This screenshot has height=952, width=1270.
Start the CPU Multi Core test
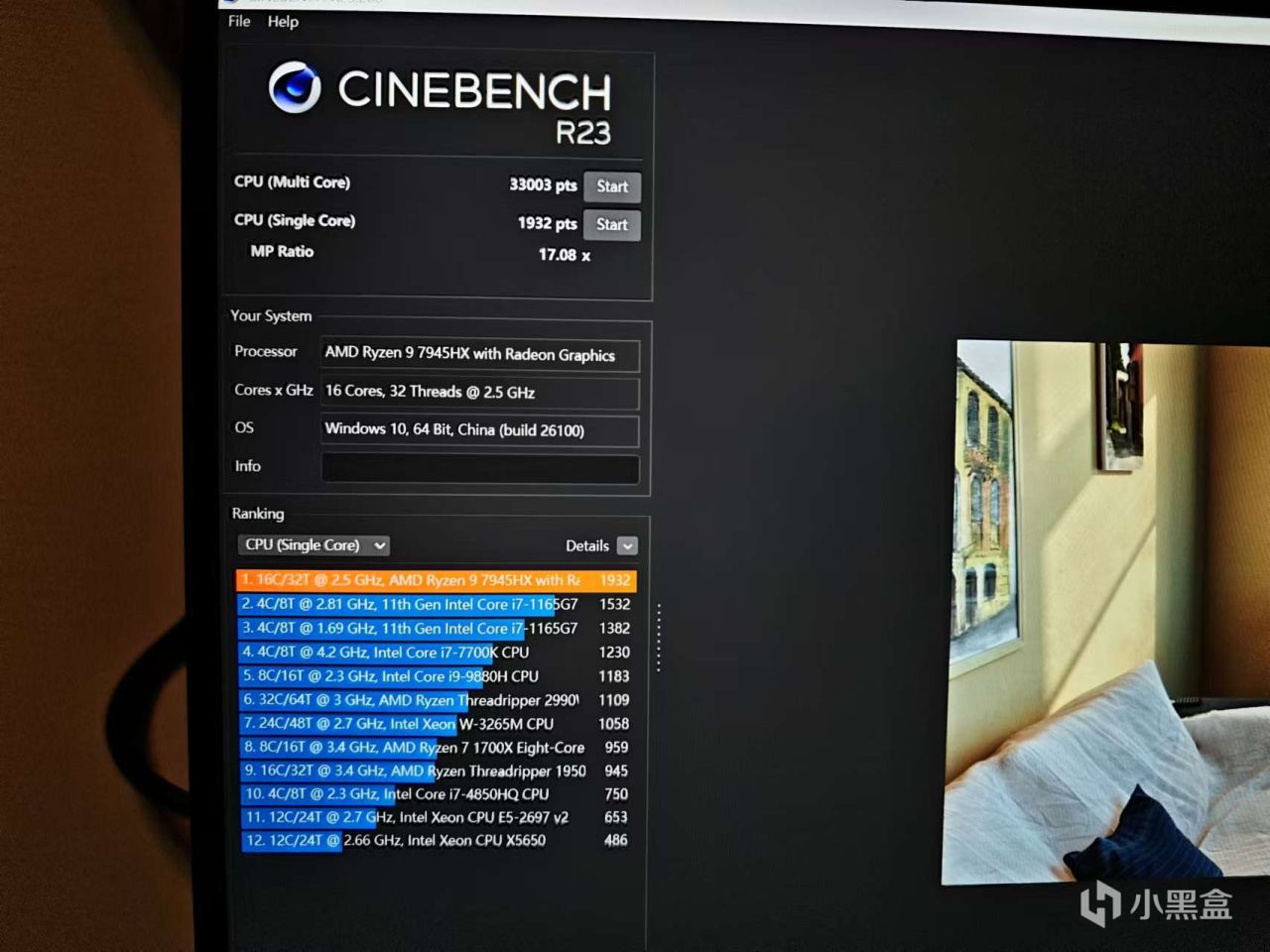(x=612, y=186)
